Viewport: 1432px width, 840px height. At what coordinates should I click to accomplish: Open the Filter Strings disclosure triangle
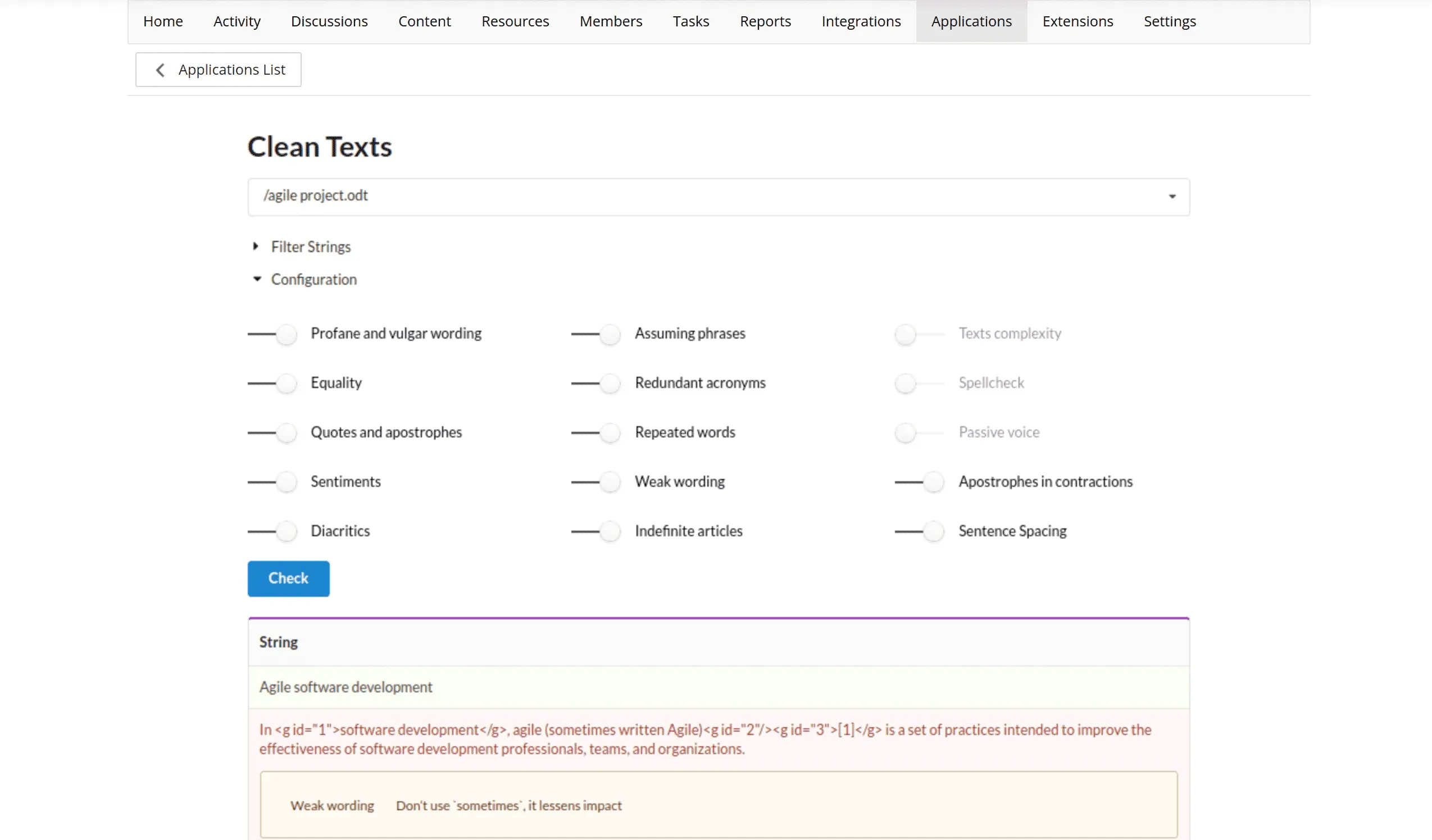click(x=256, y=246)
